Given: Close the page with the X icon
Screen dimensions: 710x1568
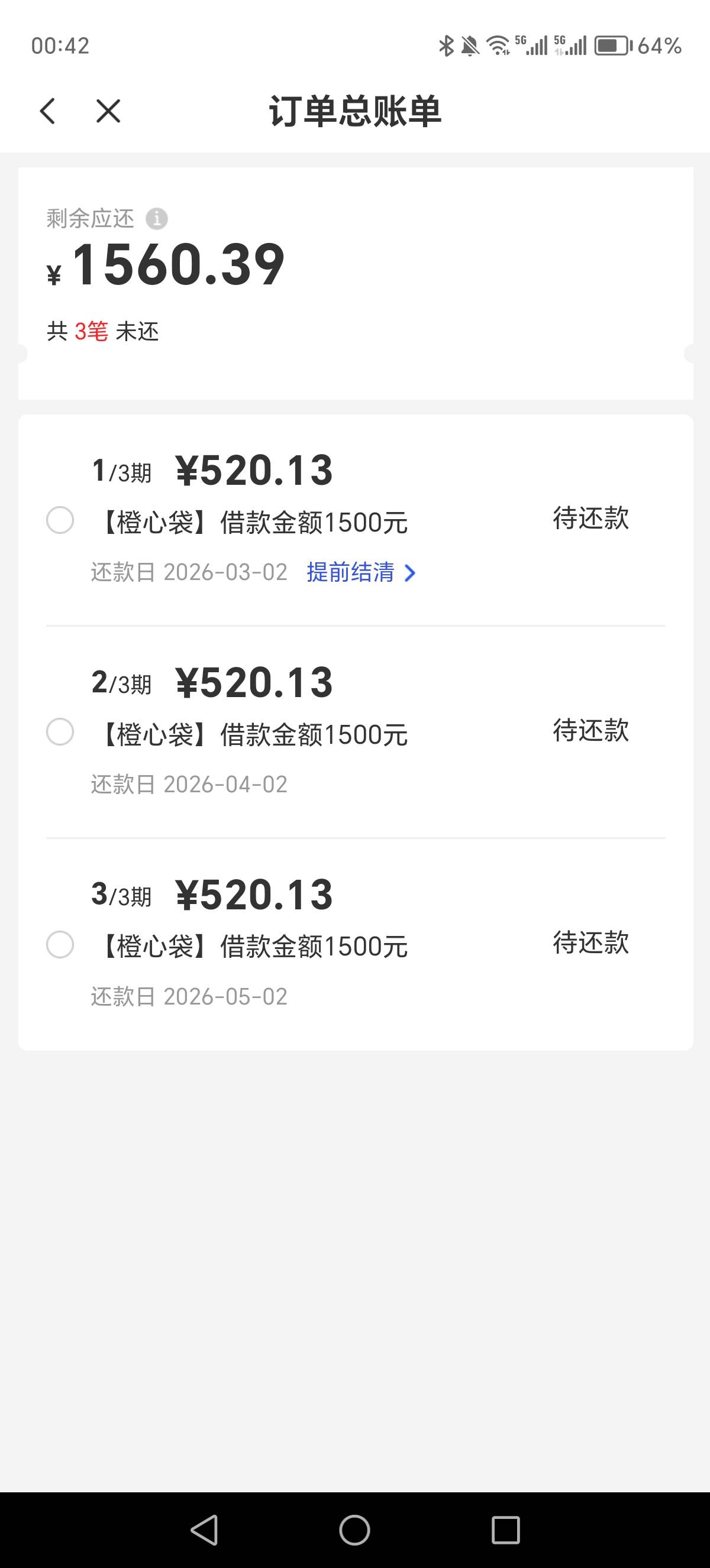Looking at the screenshot, I should 108,111.
